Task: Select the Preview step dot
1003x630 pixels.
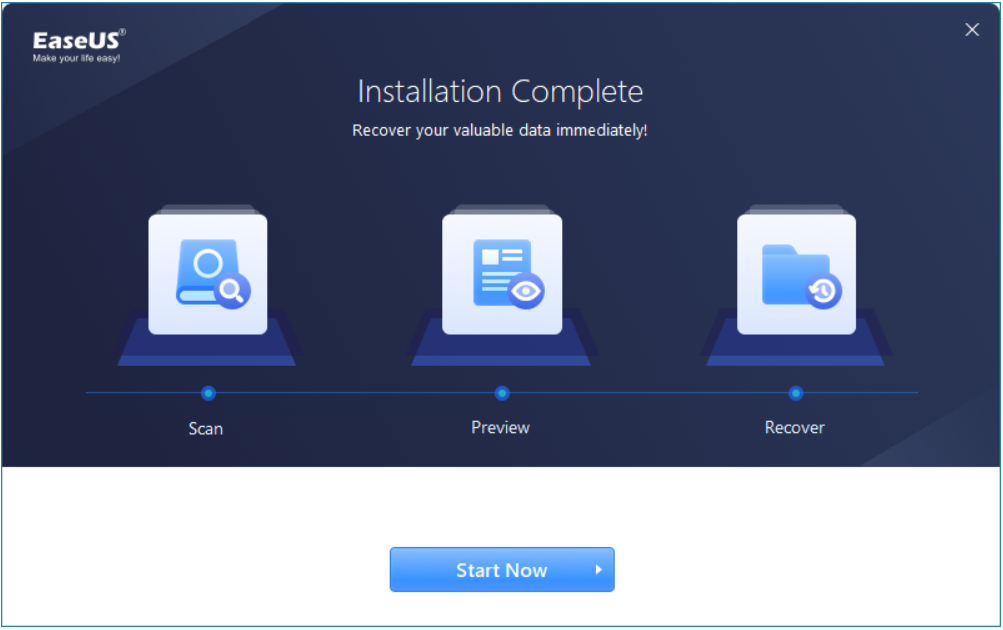Action: point(502,393)
